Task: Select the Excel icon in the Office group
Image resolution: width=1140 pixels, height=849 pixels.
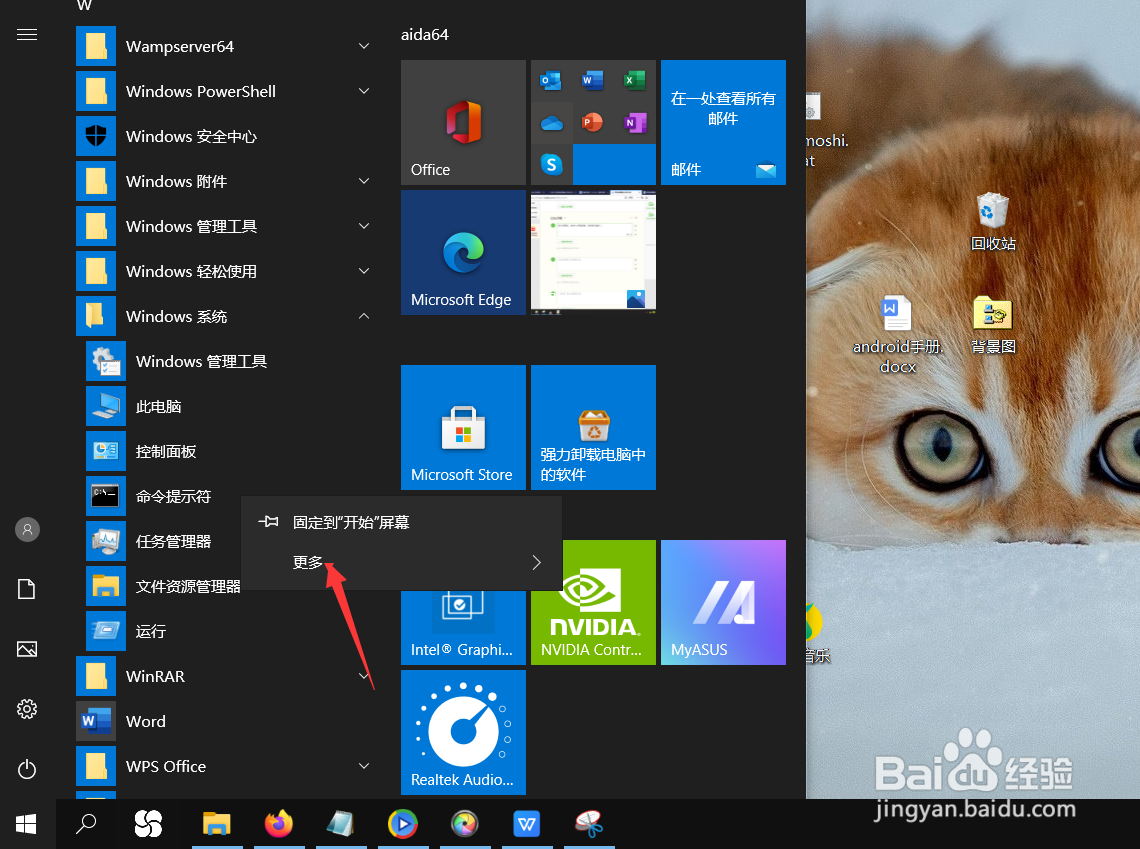Action: pos(634,80)
